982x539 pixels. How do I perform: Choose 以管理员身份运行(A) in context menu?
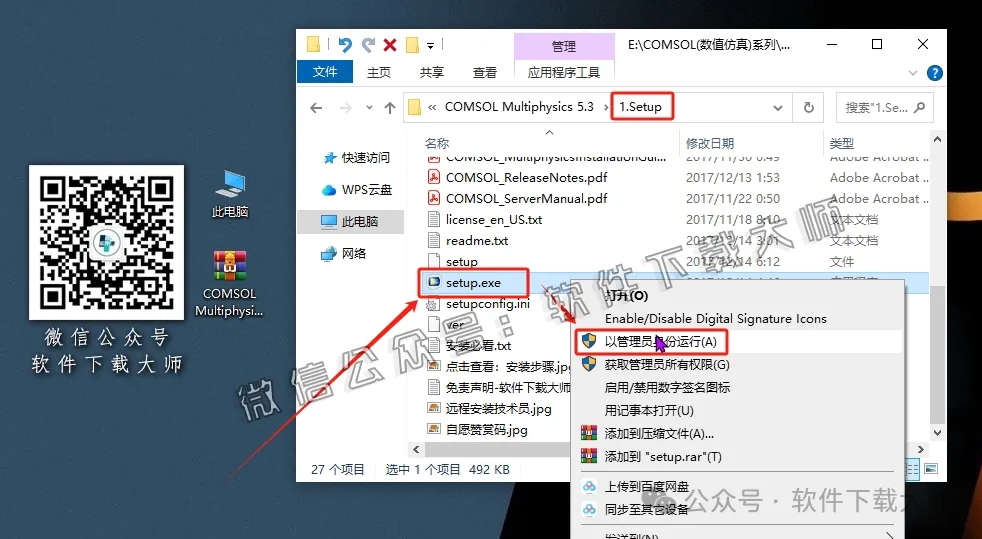pyautogui.click(x=660, y=342)
